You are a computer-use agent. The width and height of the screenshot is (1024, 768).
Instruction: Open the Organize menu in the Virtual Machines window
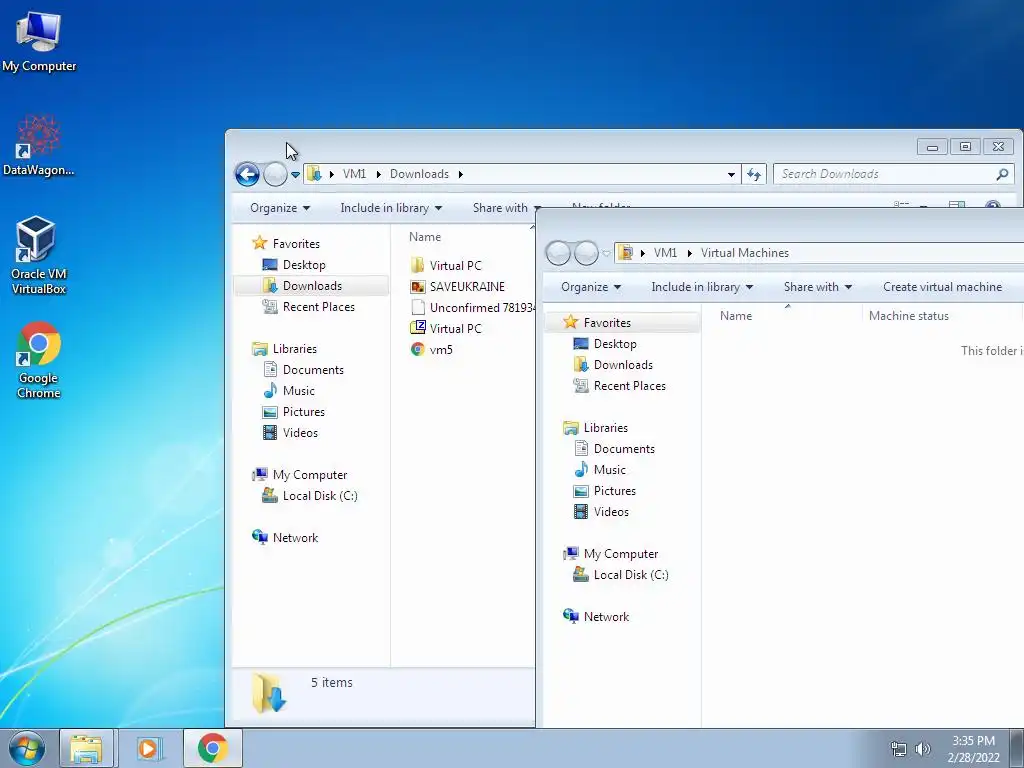click(x=591, y=287)
